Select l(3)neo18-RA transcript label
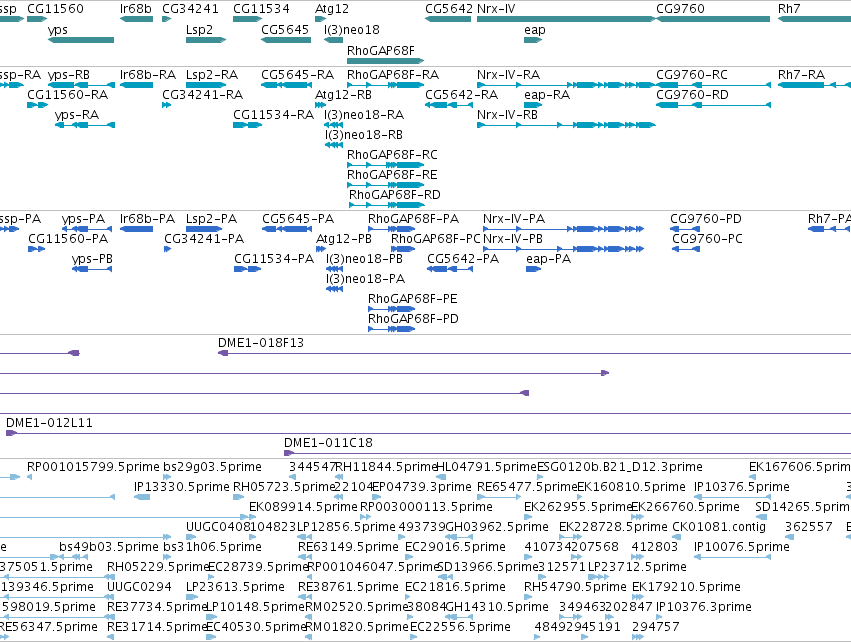The image size is (851, 642). (x=364, y=115)
